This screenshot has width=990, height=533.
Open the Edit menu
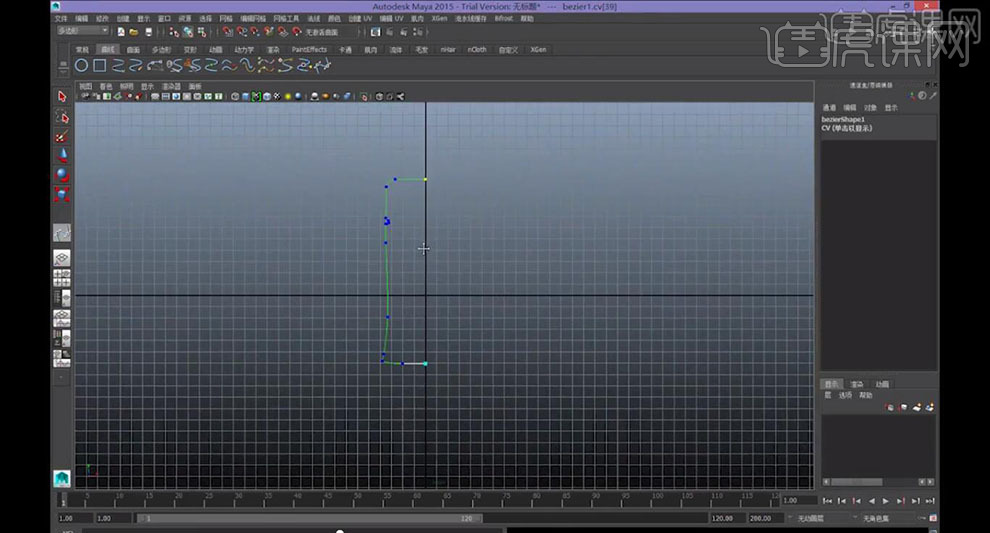click(81, 18)
